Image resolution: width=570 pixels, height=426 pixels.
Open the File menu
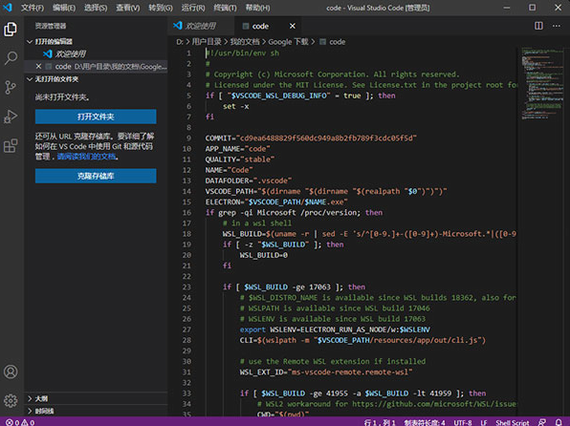click(x=32, y=8)
